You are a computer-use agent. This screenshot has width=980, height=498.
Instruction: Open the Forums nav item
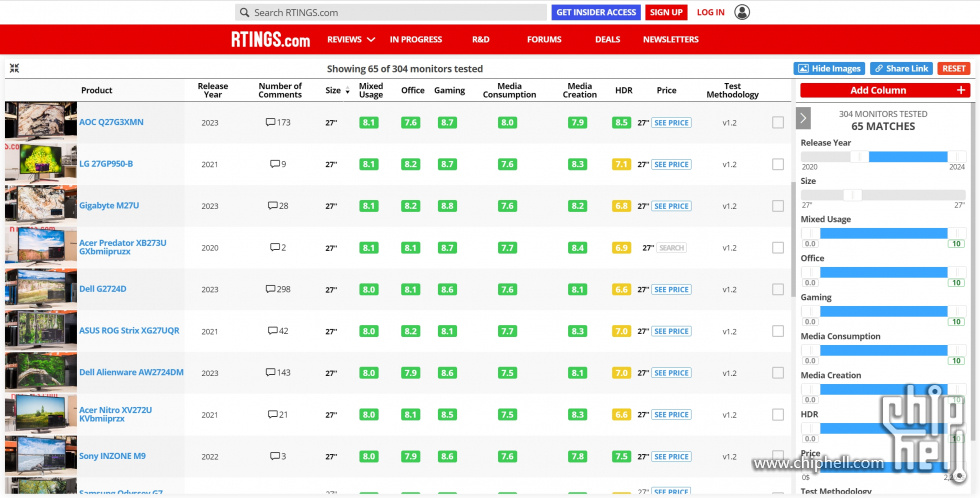pos(544,39)
